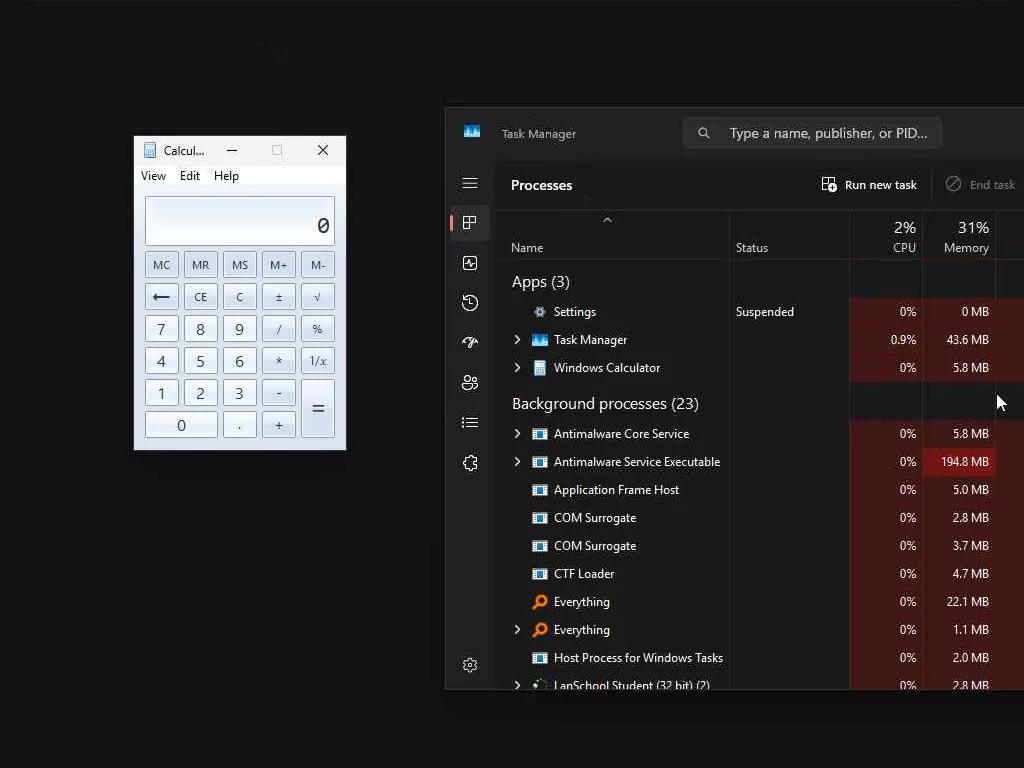Click the Calculator title bar icon
The image size is (1024, 768).
click(150, 150)
